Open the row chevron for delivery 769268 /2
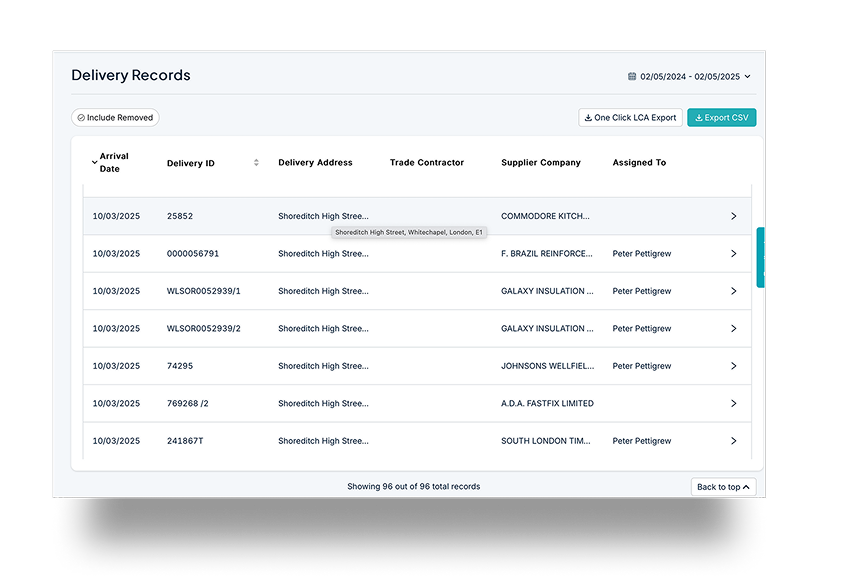Image resolution: width=841 pixels, height=586 pixels. [733, 404]
